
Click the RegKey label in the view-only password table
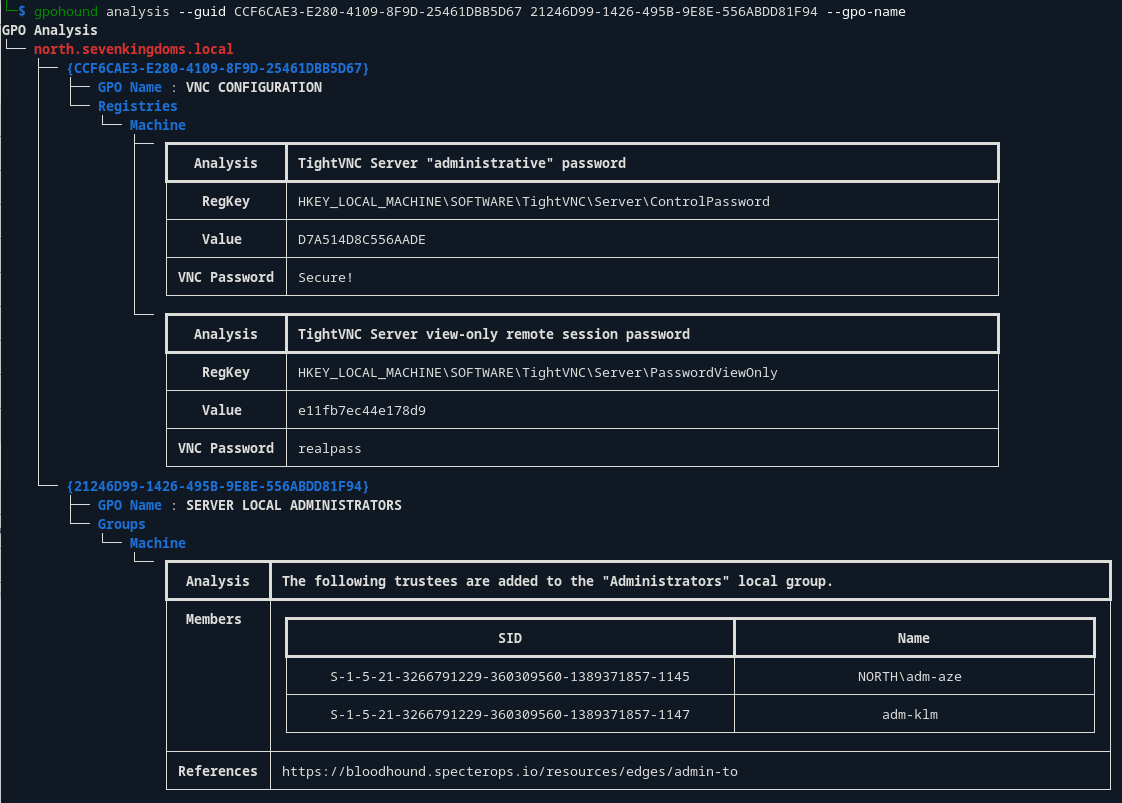pyautogui.click(x=225, y=373)
